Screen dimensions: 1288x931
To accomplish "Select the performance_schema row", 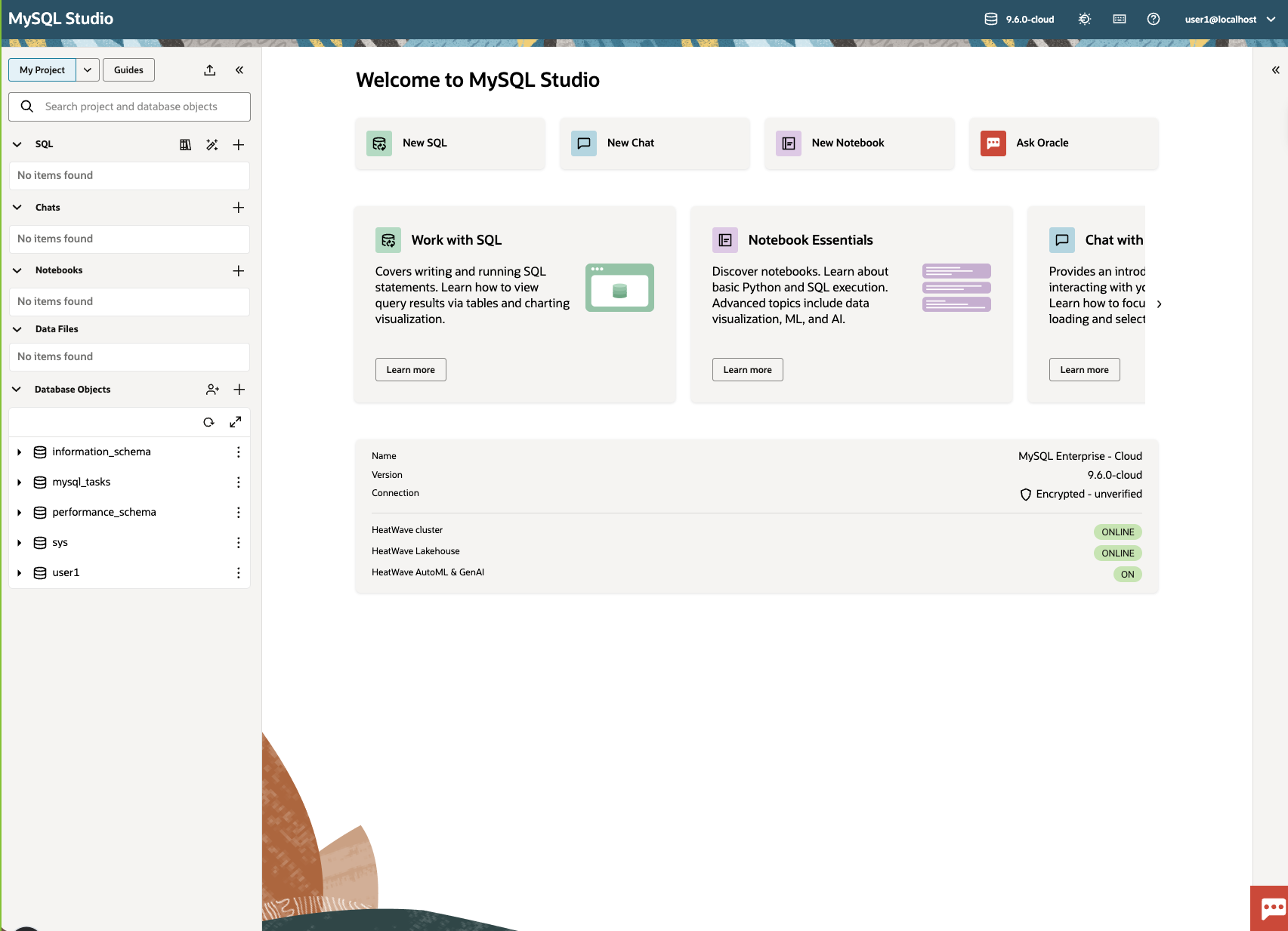I will tap(129, 512).
